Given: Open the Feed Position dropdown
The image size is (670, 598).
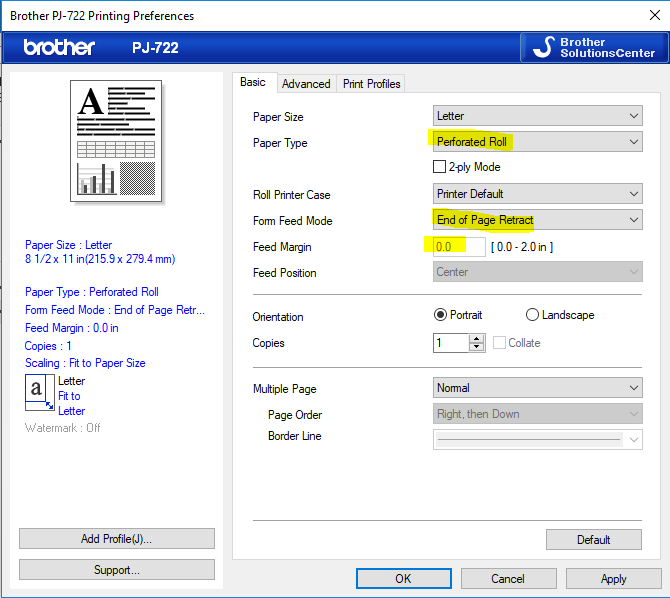Looking at the screenshot, I should pyautogui.click(x=538, y=272).
